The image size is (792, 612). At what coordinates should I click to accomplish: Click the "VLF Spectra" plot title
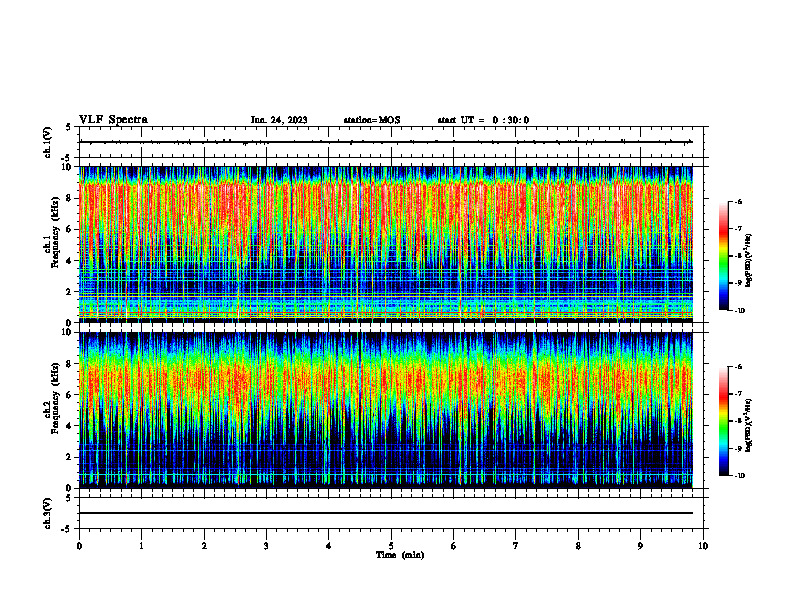(113, 120)
